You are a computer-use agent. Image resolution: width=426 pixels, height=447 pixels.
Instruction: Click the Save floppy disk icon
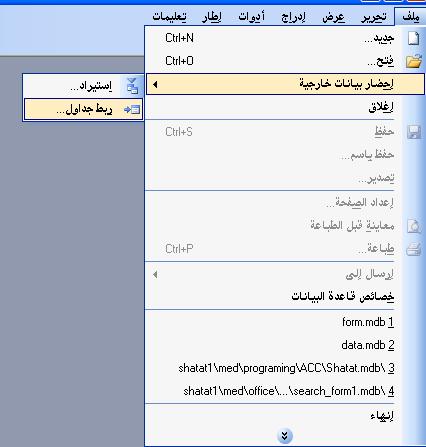414,132
